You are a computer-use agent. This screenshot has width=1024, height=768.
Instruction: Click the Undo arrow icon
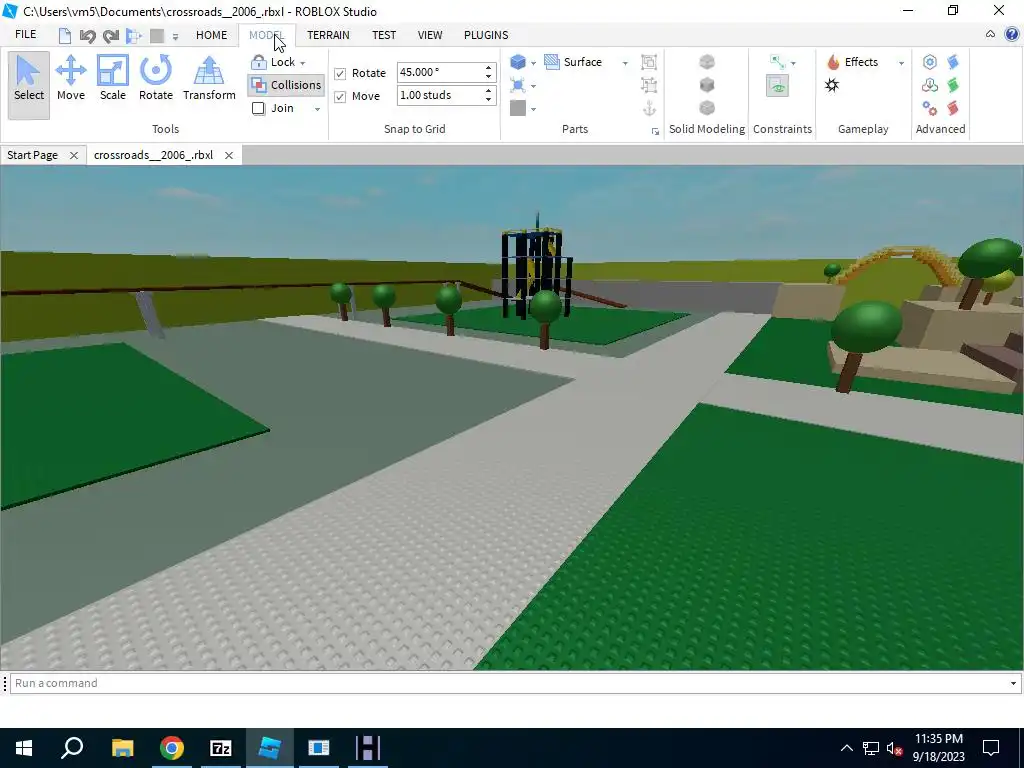coord(88,35)
